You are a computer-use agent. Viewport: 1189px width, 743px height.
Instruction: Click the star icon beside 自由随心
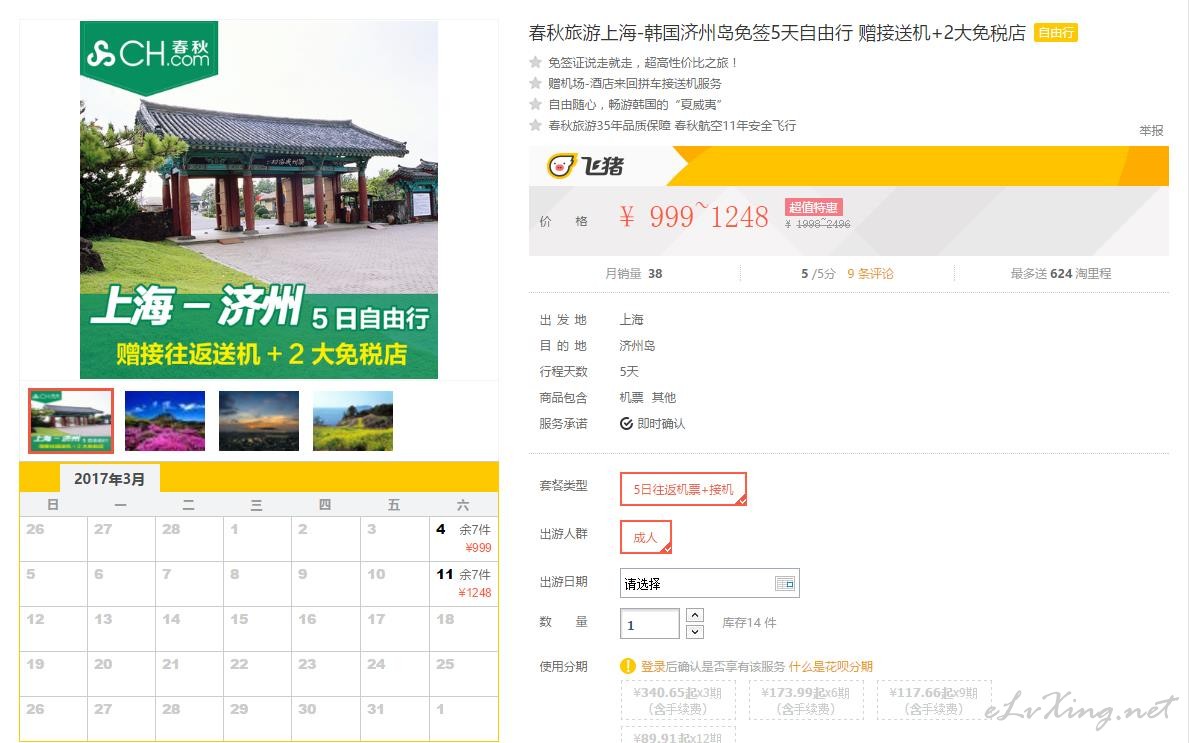[535, 104]
